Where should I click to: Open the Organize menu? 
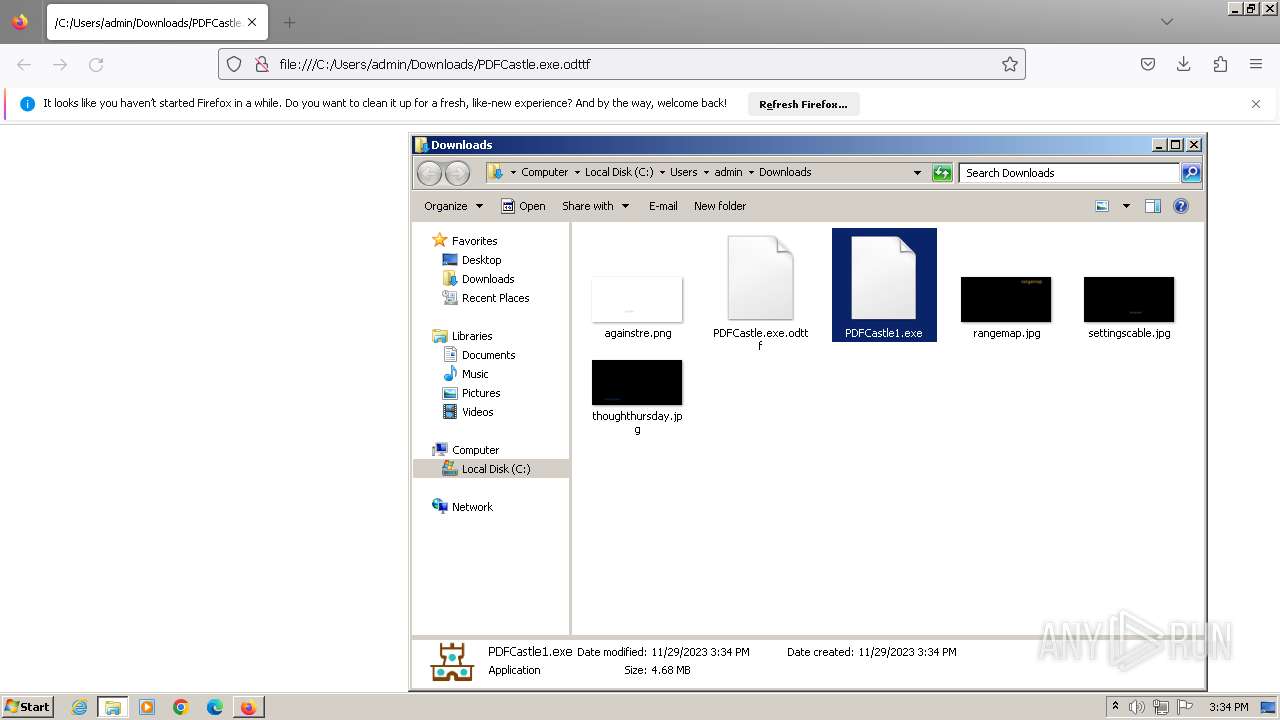(453, 206)
